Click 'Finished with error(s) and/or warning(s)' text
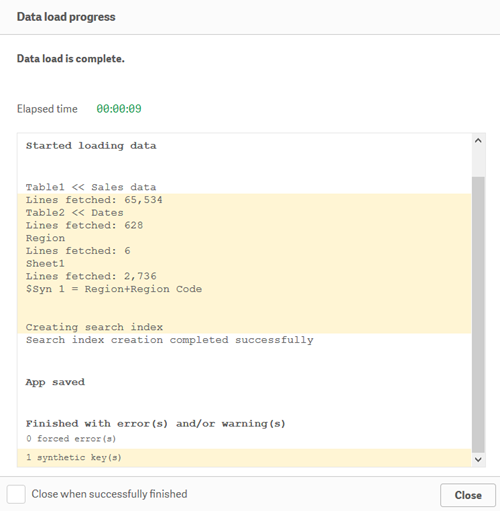 [x=156, y=424]
